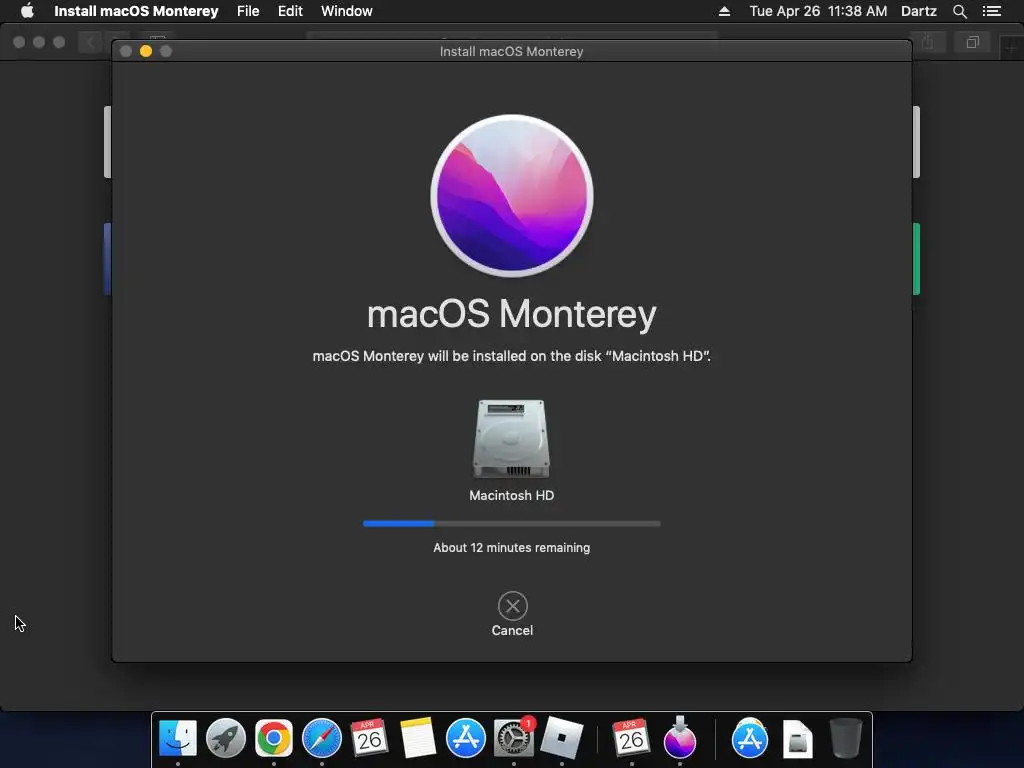Viewport: 1024px width, 768px height.
Task: Click the macOS Monterey logo image
Action: [512, 196]
